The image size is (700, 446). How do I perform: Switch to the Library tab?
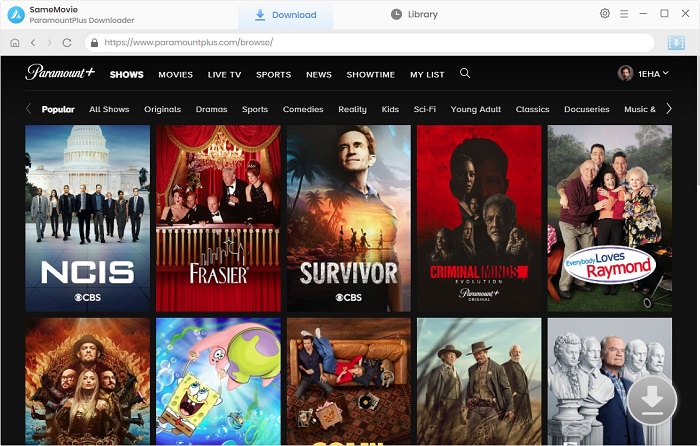(414, 15)
